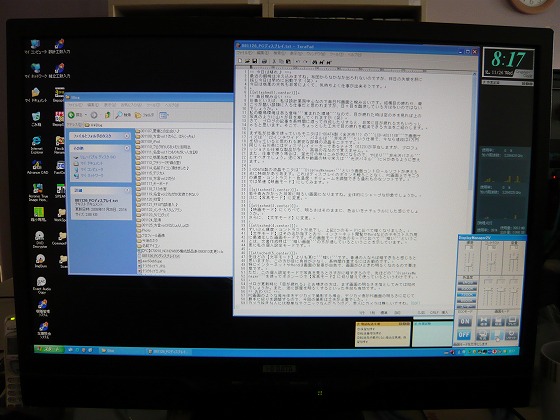Switch to Blog taskbar button
The height and width of the screenshot is (420, 560).
(121, 351)
